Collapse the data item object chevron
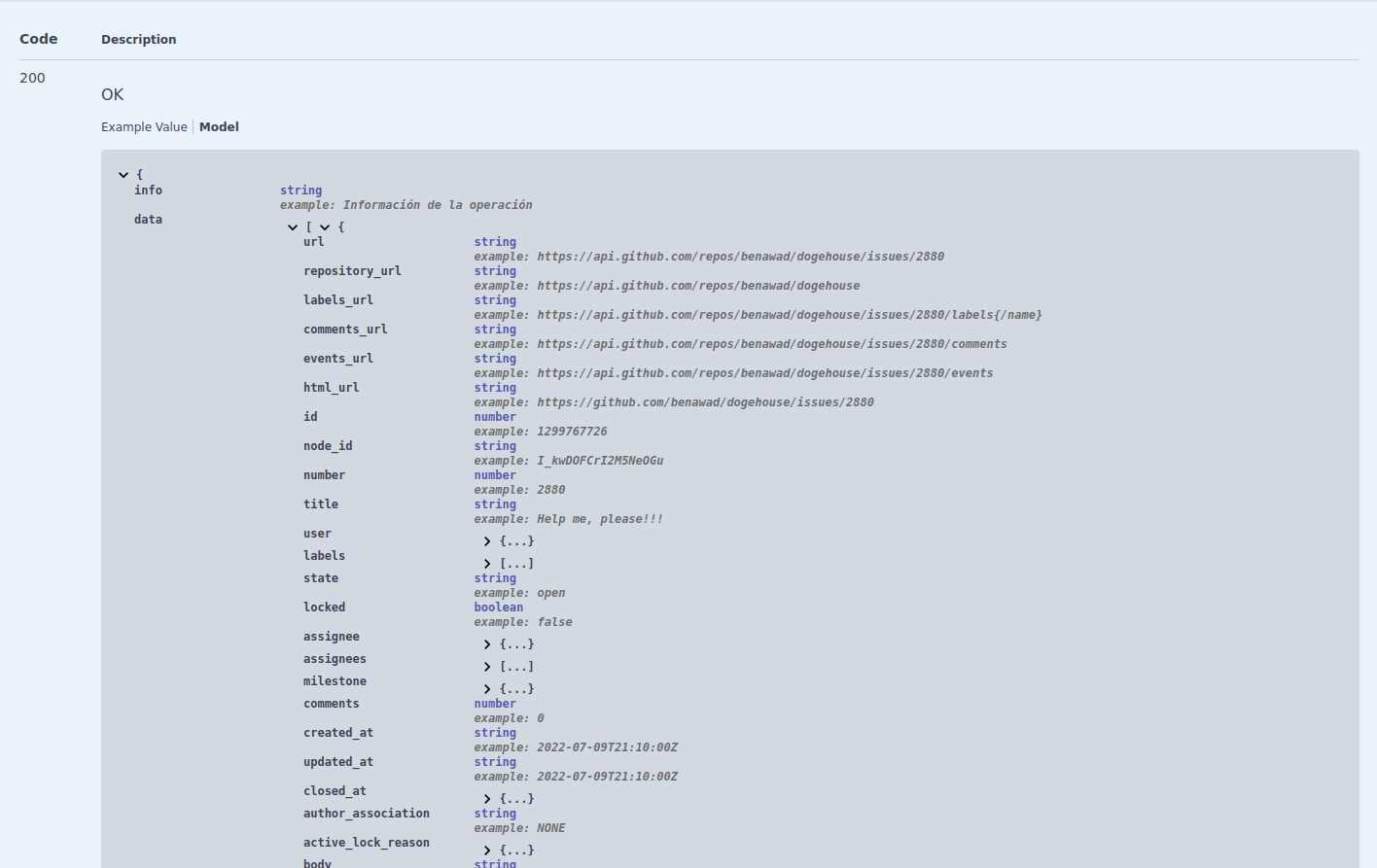 pos(325,227)
